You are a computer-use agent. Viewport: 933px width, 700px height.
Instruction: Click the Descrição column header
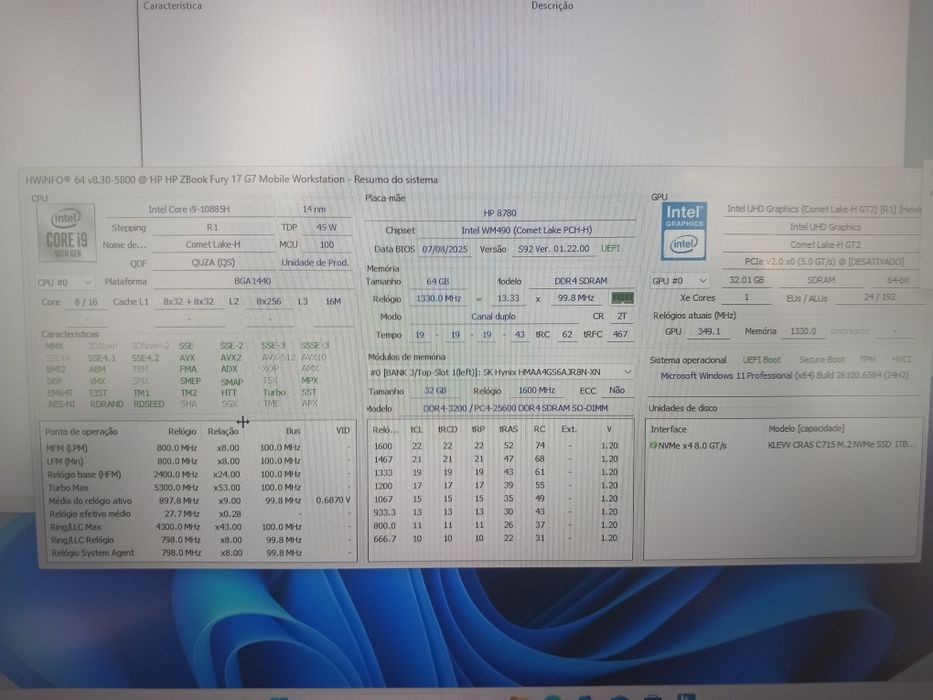click(552, 6)
